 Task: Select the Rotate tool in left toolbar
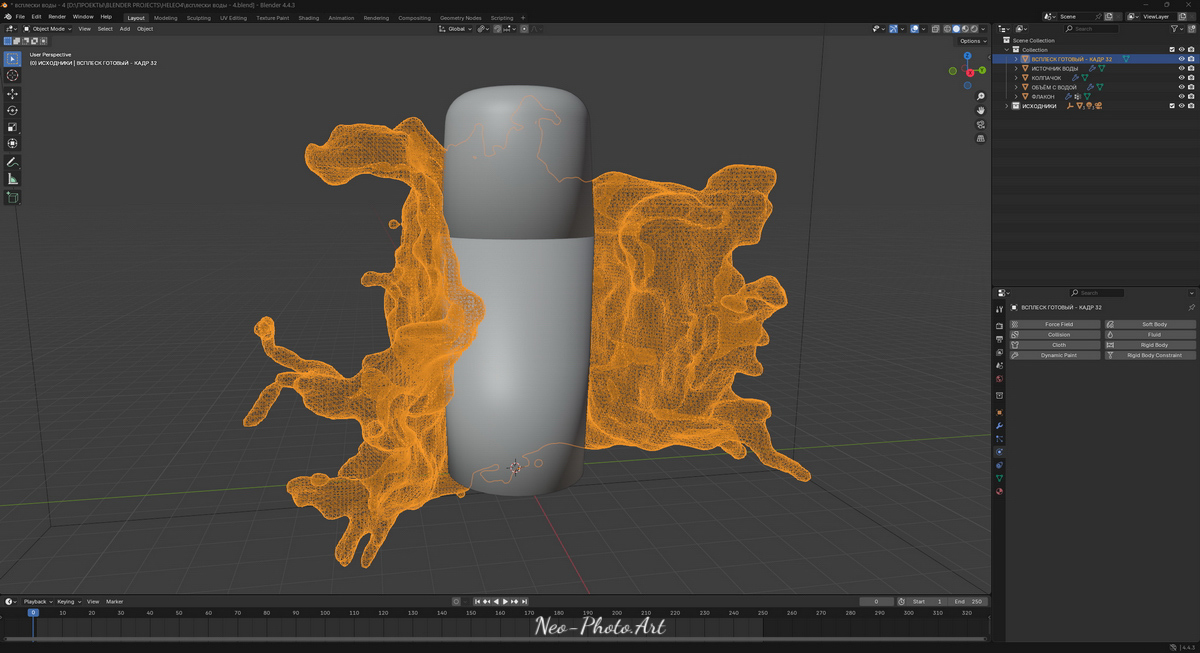coord(12,110)
